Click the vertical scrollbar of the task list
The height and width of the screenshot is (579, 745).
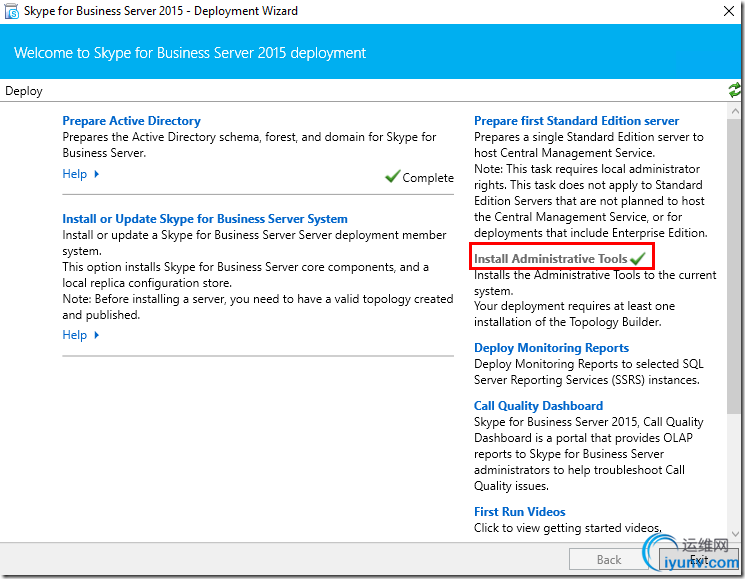point(735,270)
